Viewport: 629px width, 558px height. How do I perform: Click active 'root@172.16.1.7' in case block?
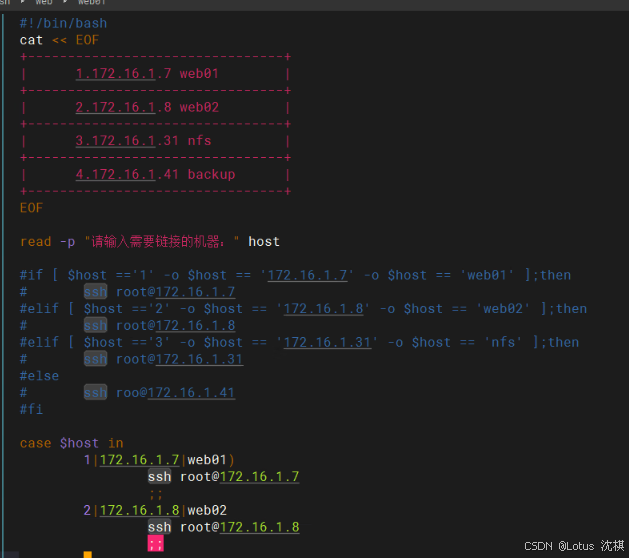(239, 477)
